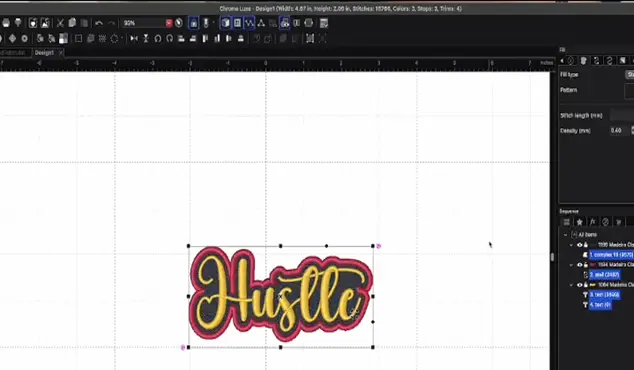The width and height of the screenshot is (634, 370).
Task: Collapse the red thread color group
Action: pyautogui.click(x=571, y=265)
